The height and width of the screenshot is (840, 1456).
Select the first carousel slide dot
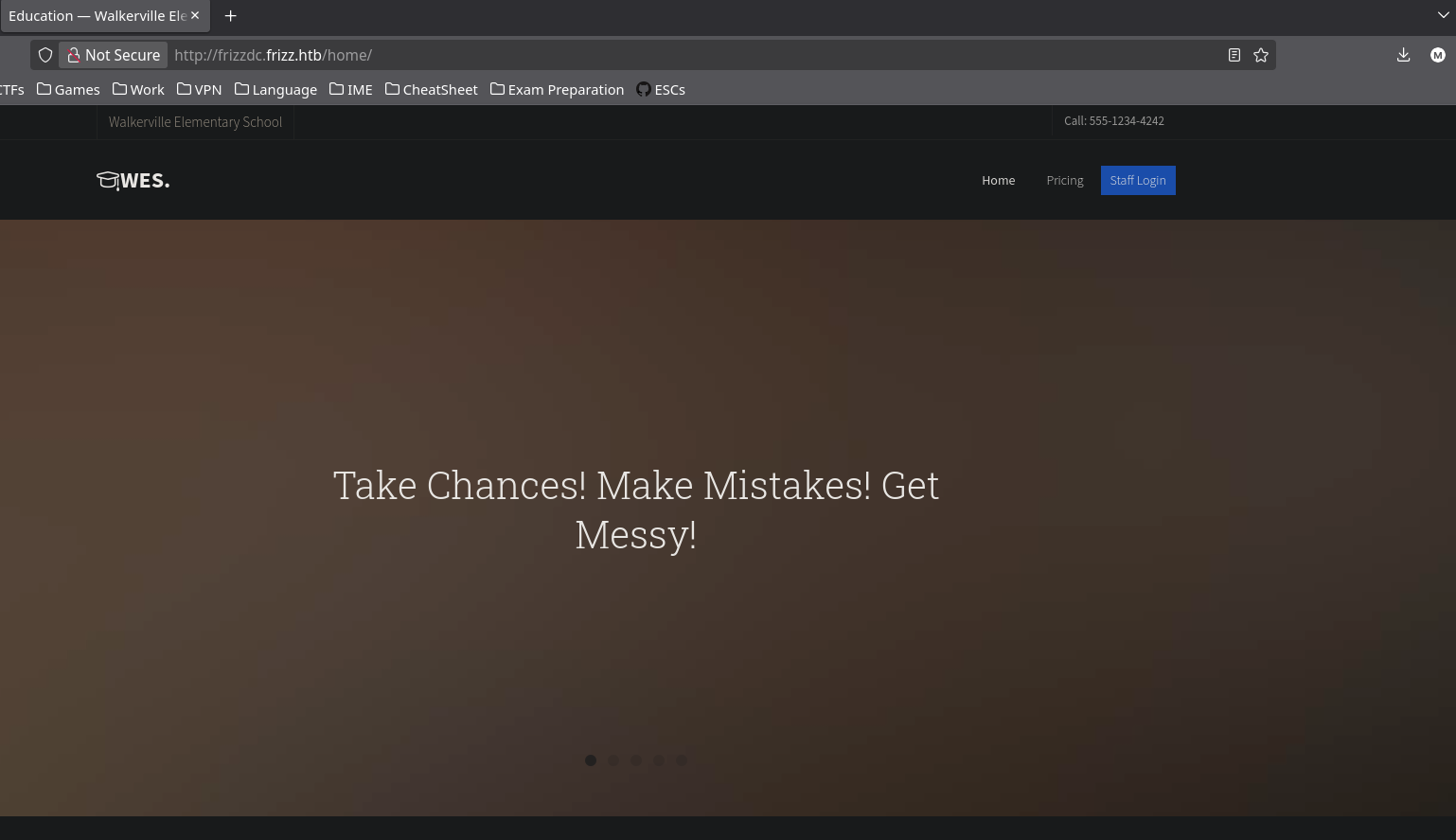[x=591, y=760]
